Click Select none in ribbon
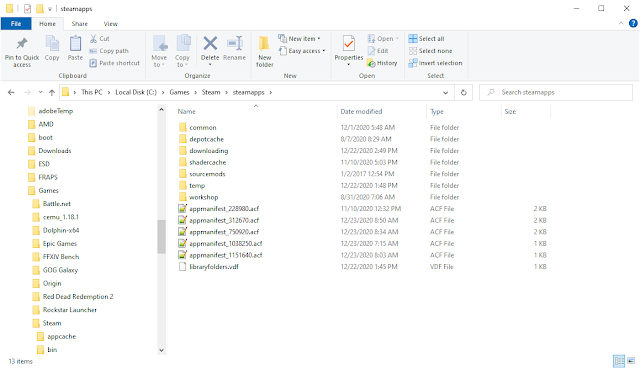 pos(431,51)
